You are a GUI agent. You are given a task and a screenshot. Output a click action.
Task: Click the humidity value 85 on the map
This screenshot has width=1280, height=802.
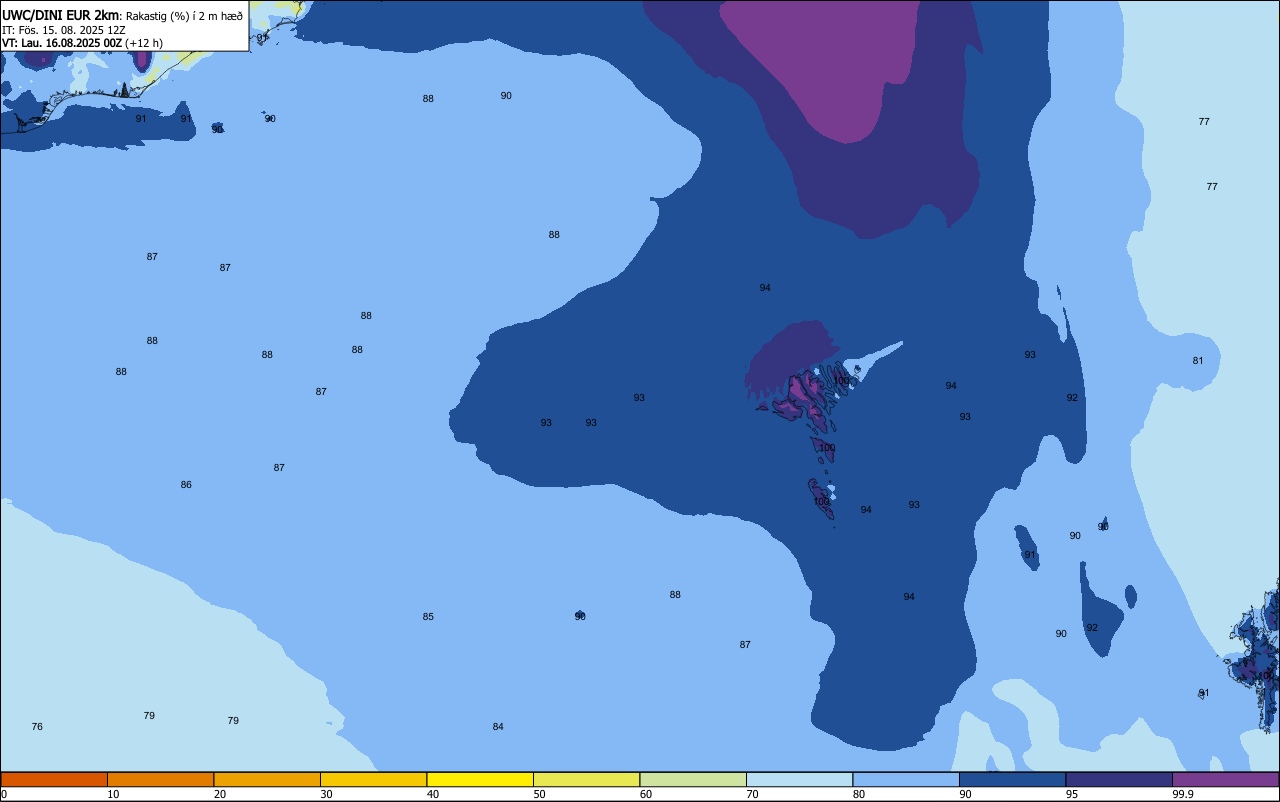coord(428,617)
